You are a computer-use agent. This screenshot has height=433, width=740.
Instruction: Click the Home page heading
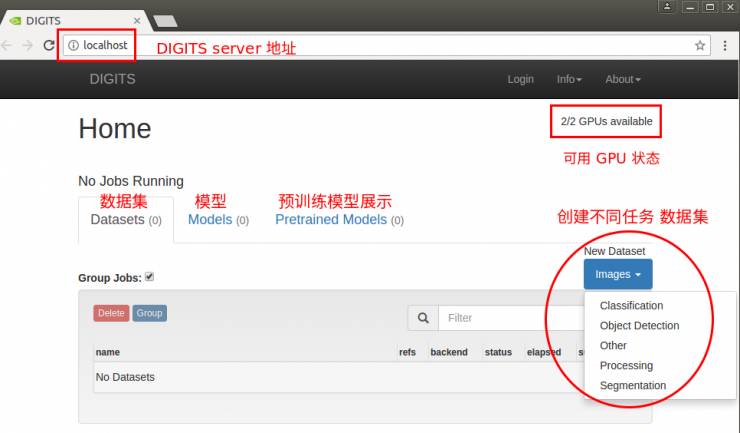coord(115,128)
